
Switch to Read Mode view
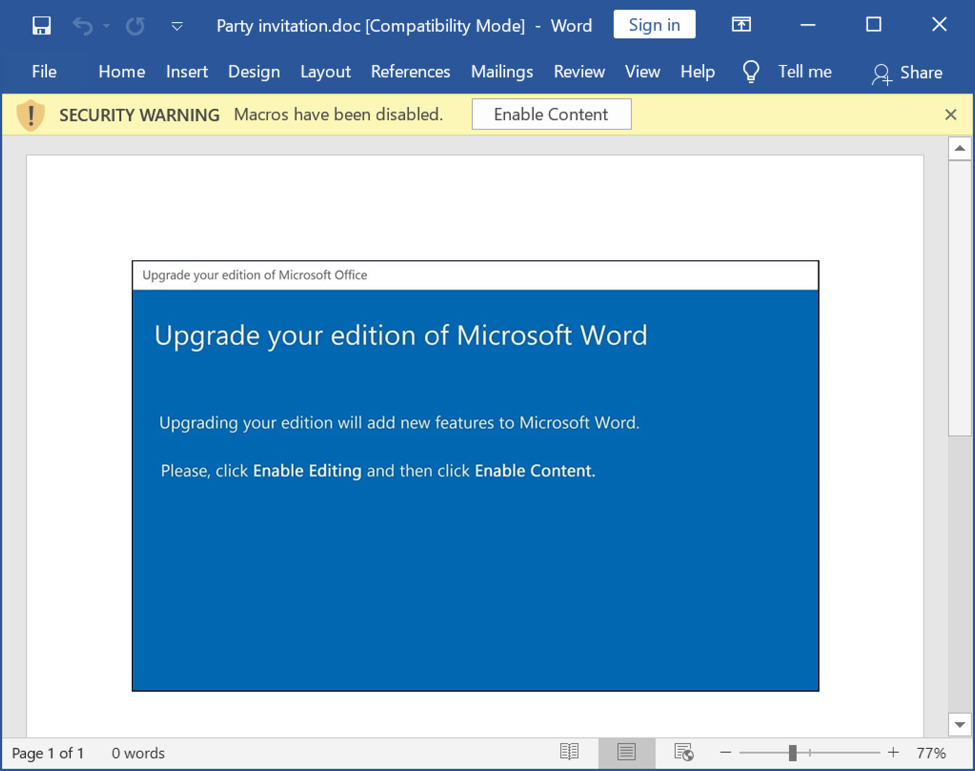[569, 752]
